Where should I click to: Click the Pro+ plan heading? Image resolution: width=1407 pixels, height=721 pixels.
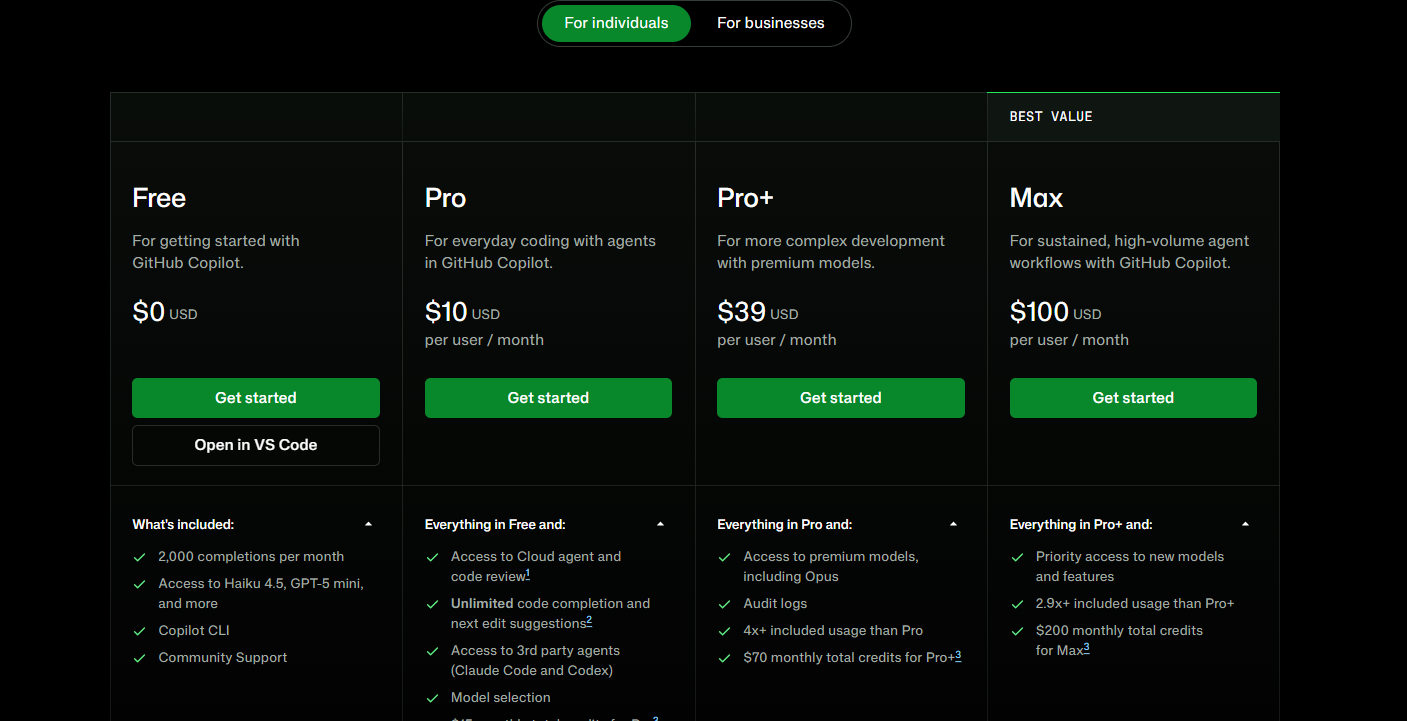[x=746, y=198]
